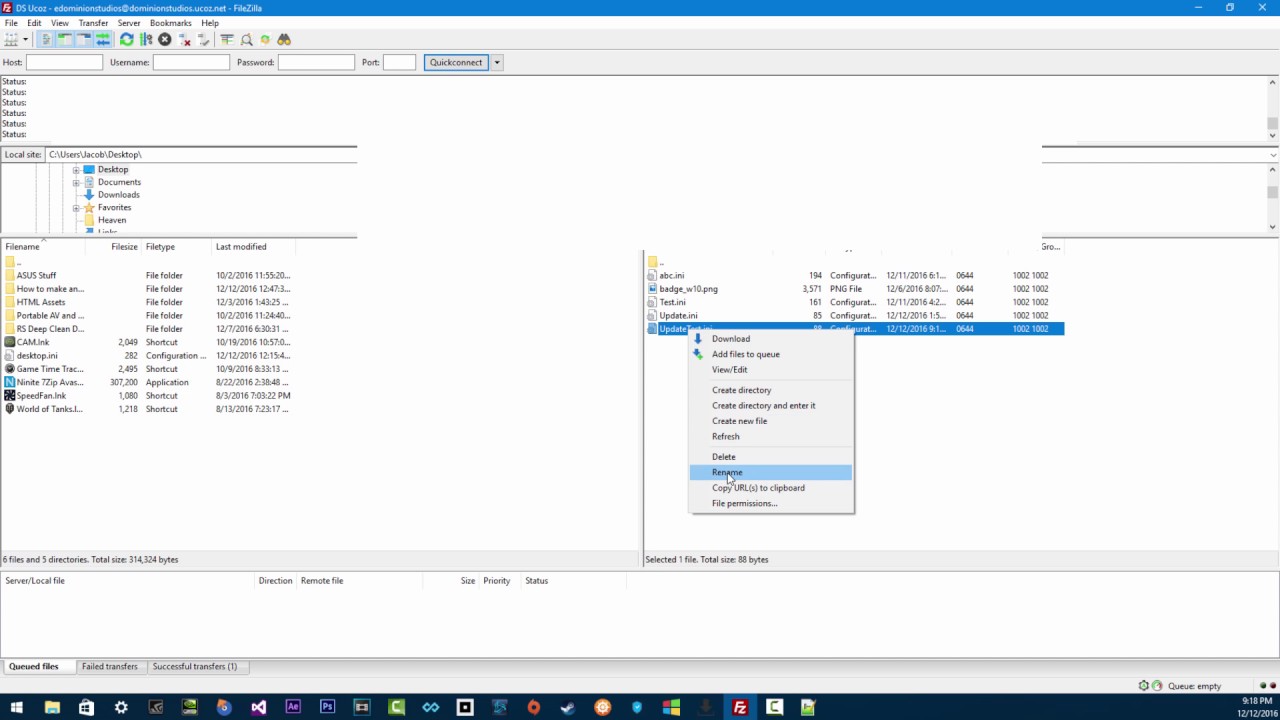Choose Rename in the context menu
This screenshot has height=720, width=1280.
pos(771,472)
